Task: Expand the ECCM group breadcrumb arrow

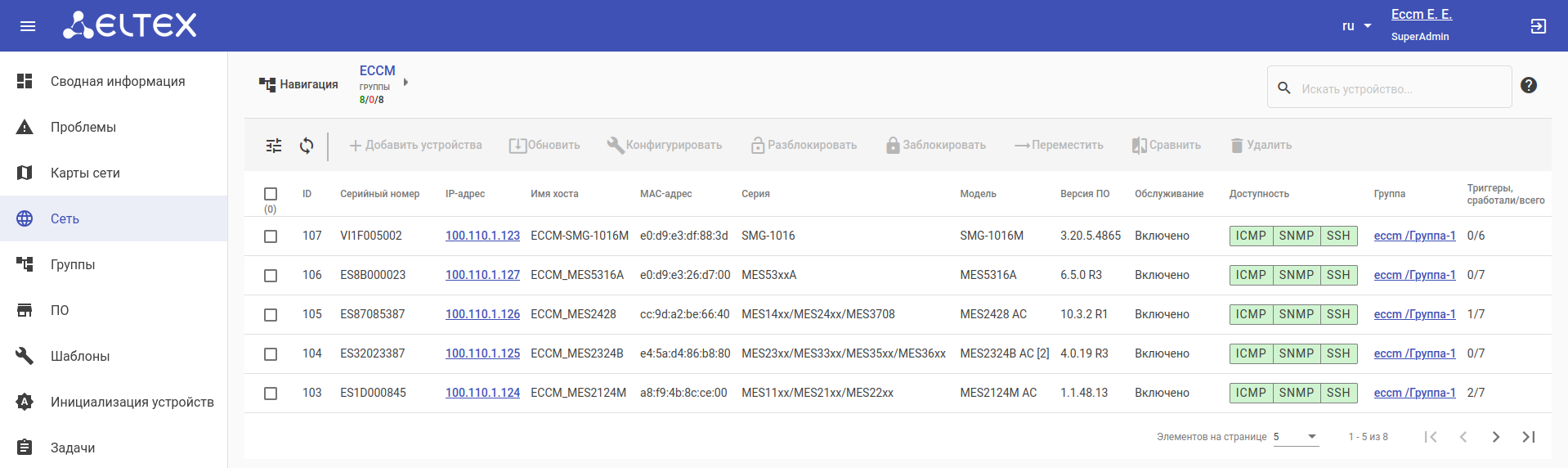Action: 405,83
